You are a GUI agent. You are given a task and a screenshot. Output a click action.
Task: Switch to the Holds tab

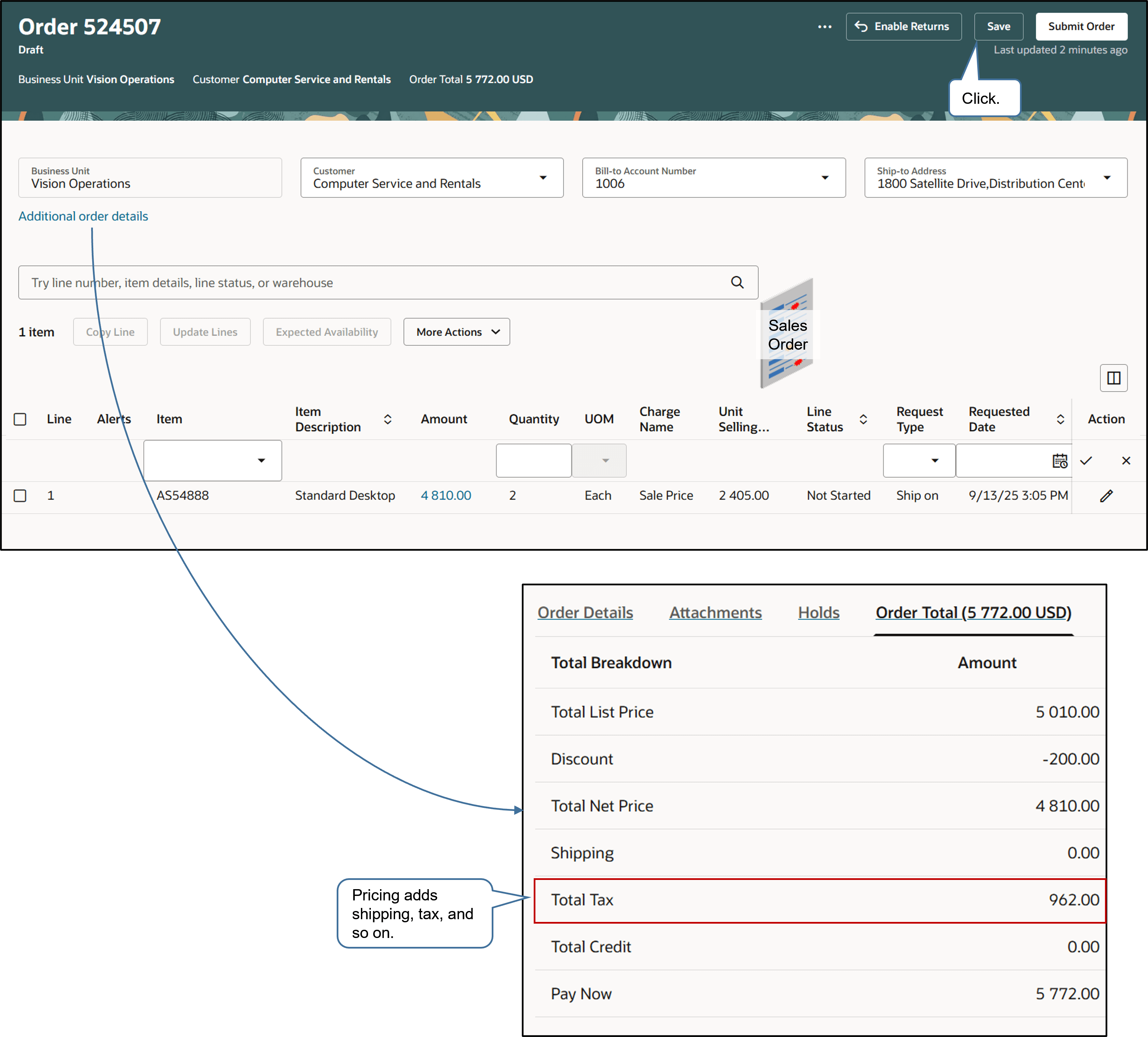point(818,613)
